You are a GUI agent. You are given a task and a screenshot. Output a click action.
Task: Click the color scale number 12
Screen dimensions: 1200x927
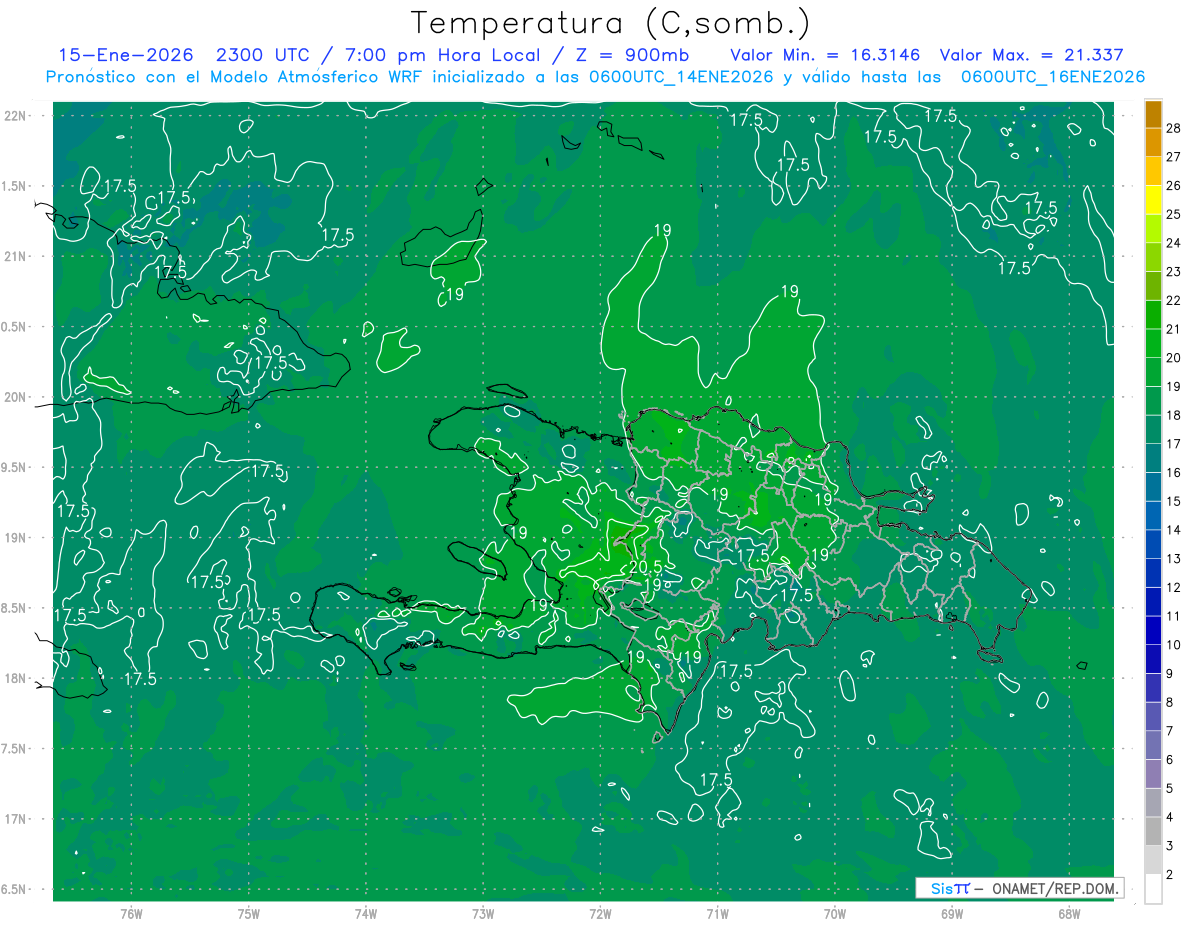(x=1173, y=587)
